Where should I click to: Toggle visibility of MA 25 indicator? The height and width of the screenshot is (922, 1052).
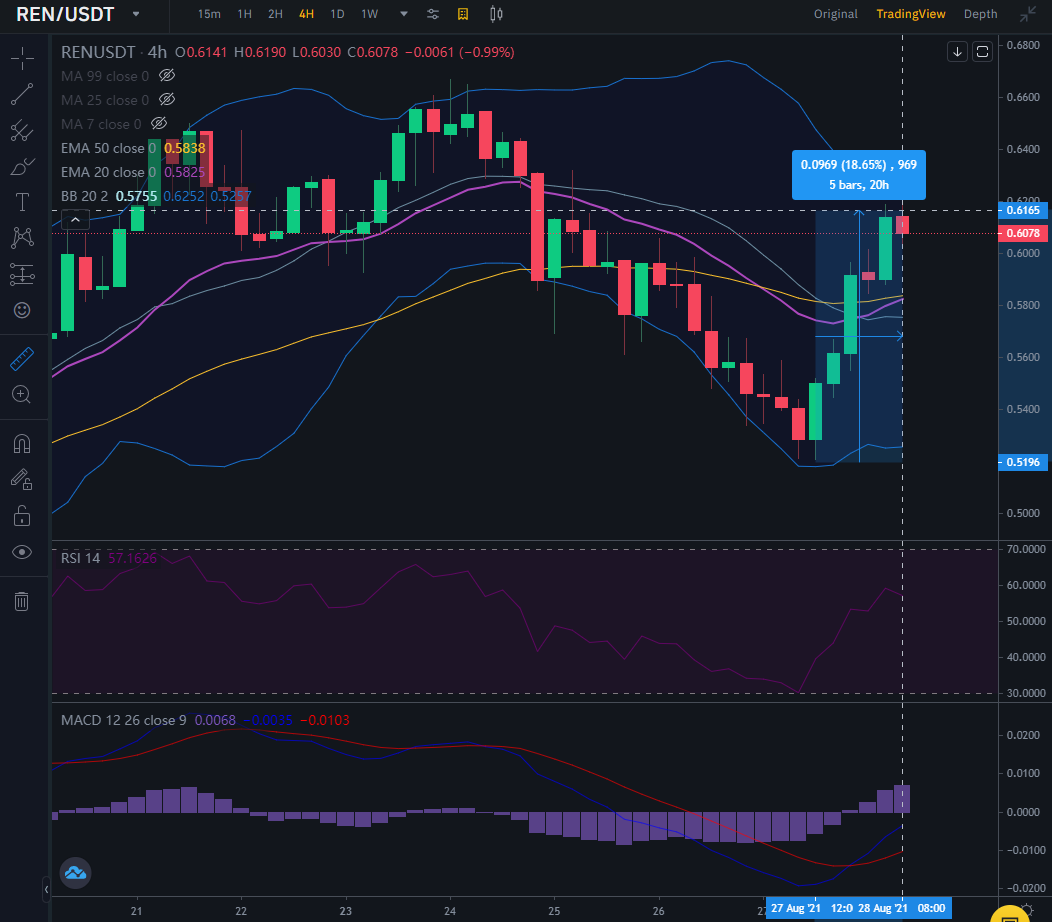point(166,100)
